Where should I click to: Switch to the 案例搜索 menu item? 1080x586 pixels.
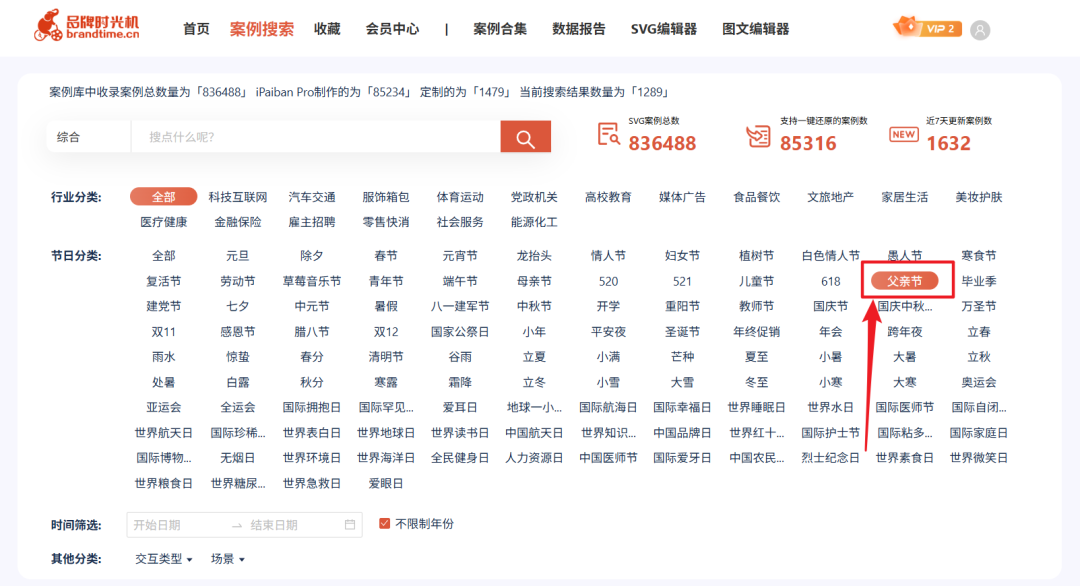point(260,28)
